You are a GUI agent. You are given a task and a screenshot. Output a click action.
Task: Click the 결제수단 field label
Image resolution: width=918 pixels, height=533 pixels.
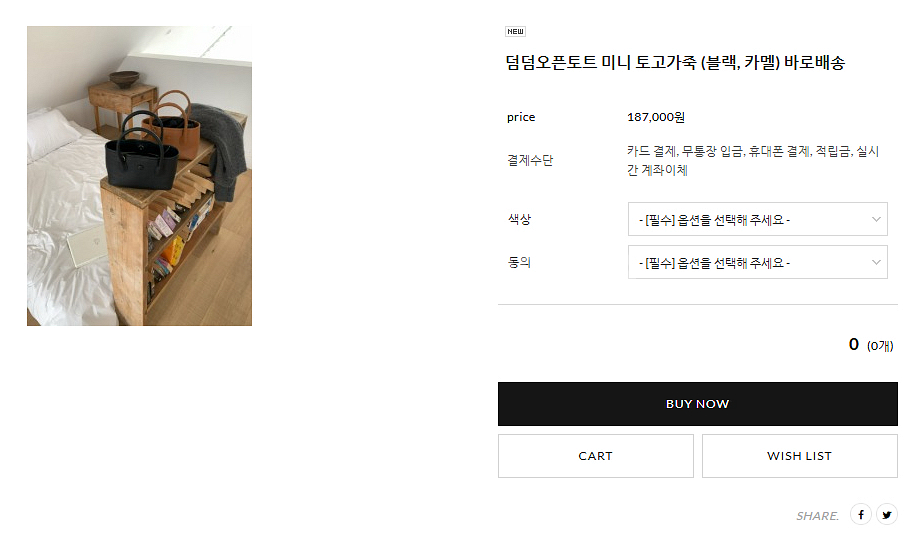[529, 160]
